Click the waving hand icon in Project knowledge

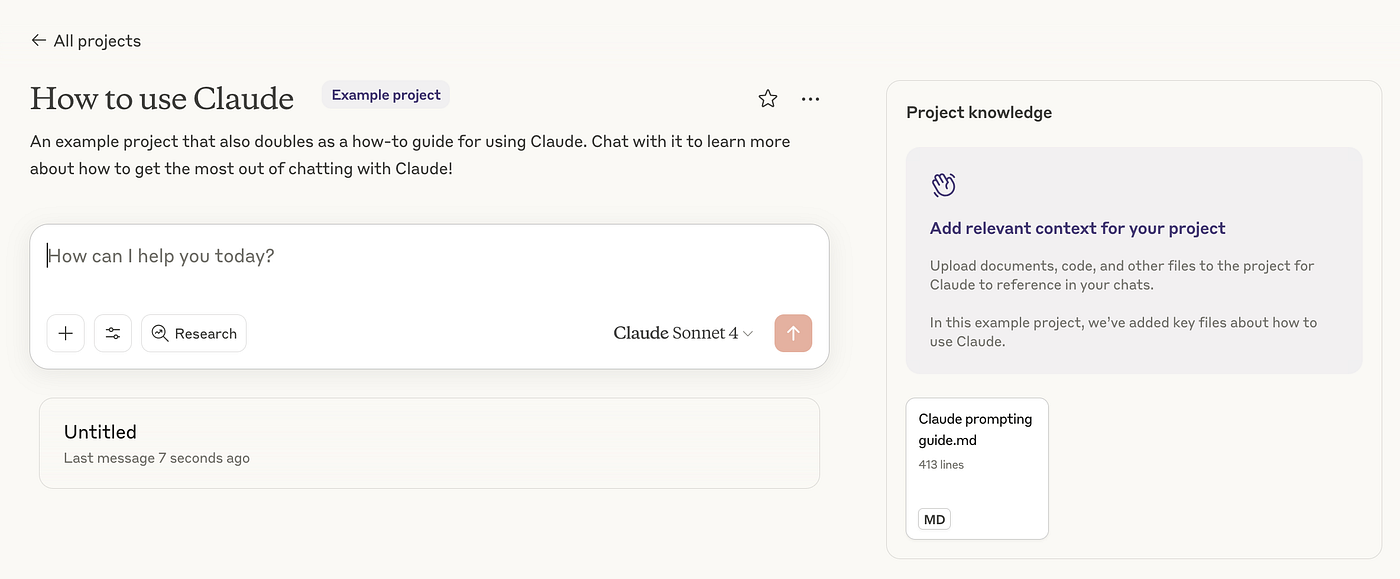click(x=943, y=185)
